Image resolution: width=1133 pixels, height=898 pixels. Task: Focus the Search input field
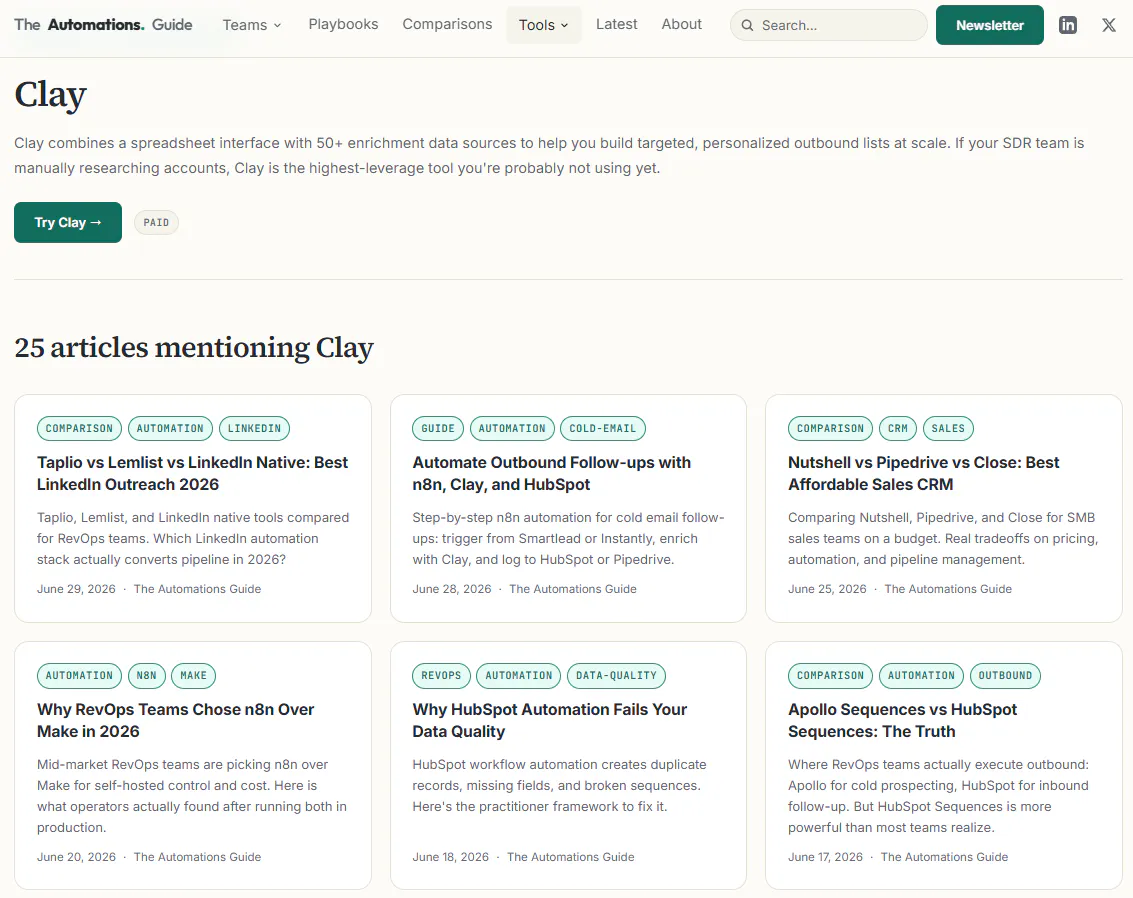click(829, 25)
